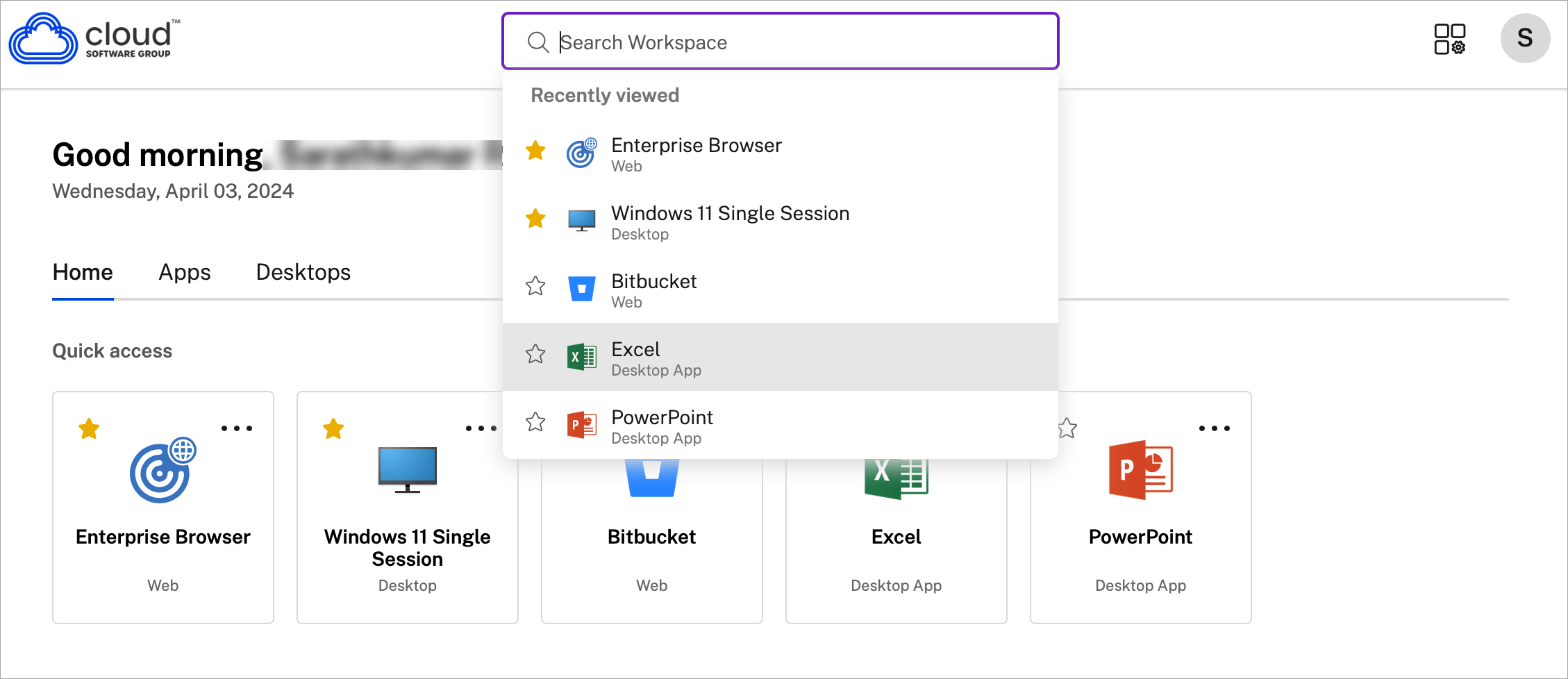Click the Quick access heading
The height and width of the screenshot is (679, 1568).
pos(112,351)
